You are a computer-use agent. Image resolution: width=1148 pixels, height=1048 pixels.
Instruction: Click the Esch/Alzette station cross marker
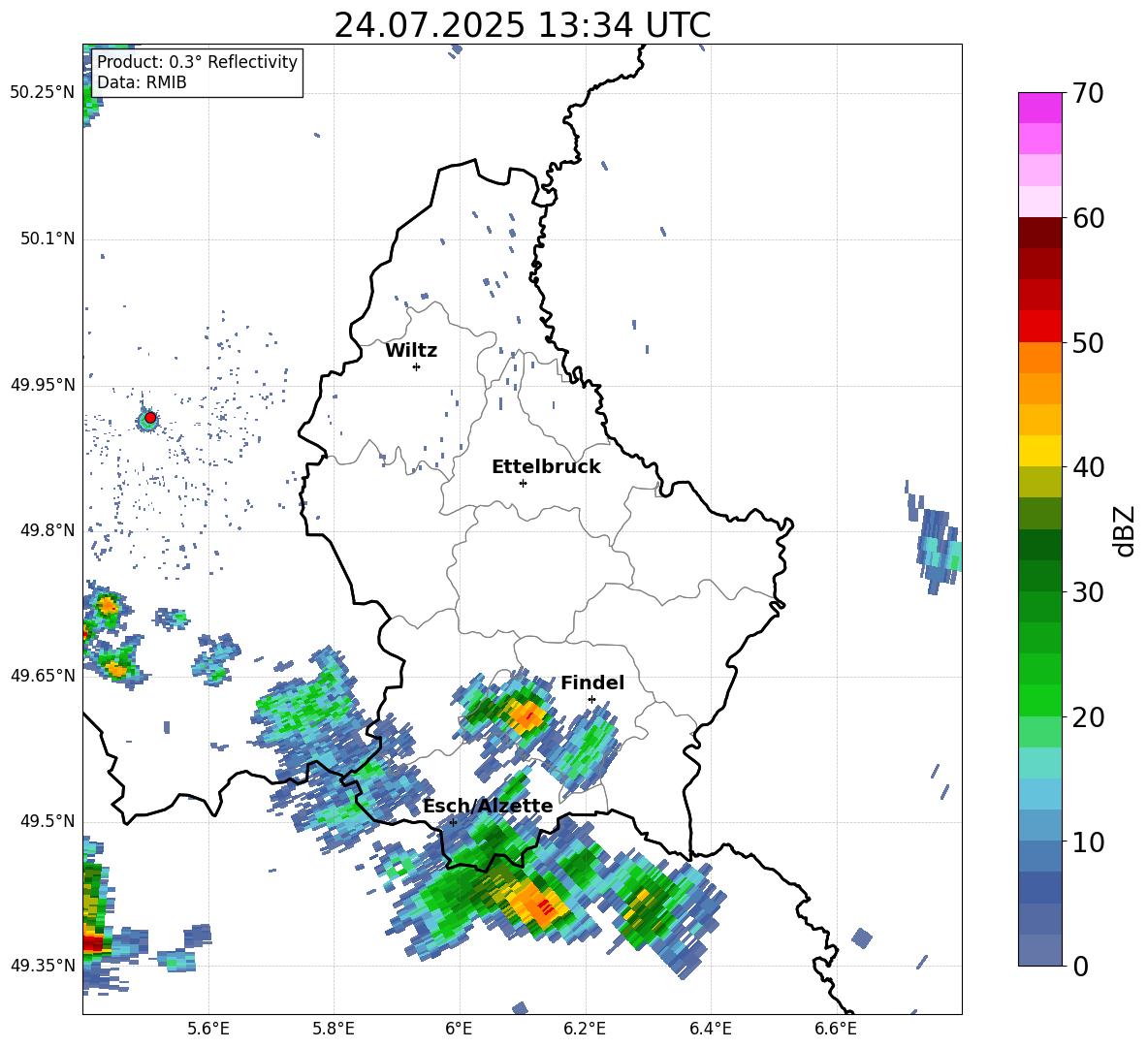pyautogui.click(x=453, y=822)
